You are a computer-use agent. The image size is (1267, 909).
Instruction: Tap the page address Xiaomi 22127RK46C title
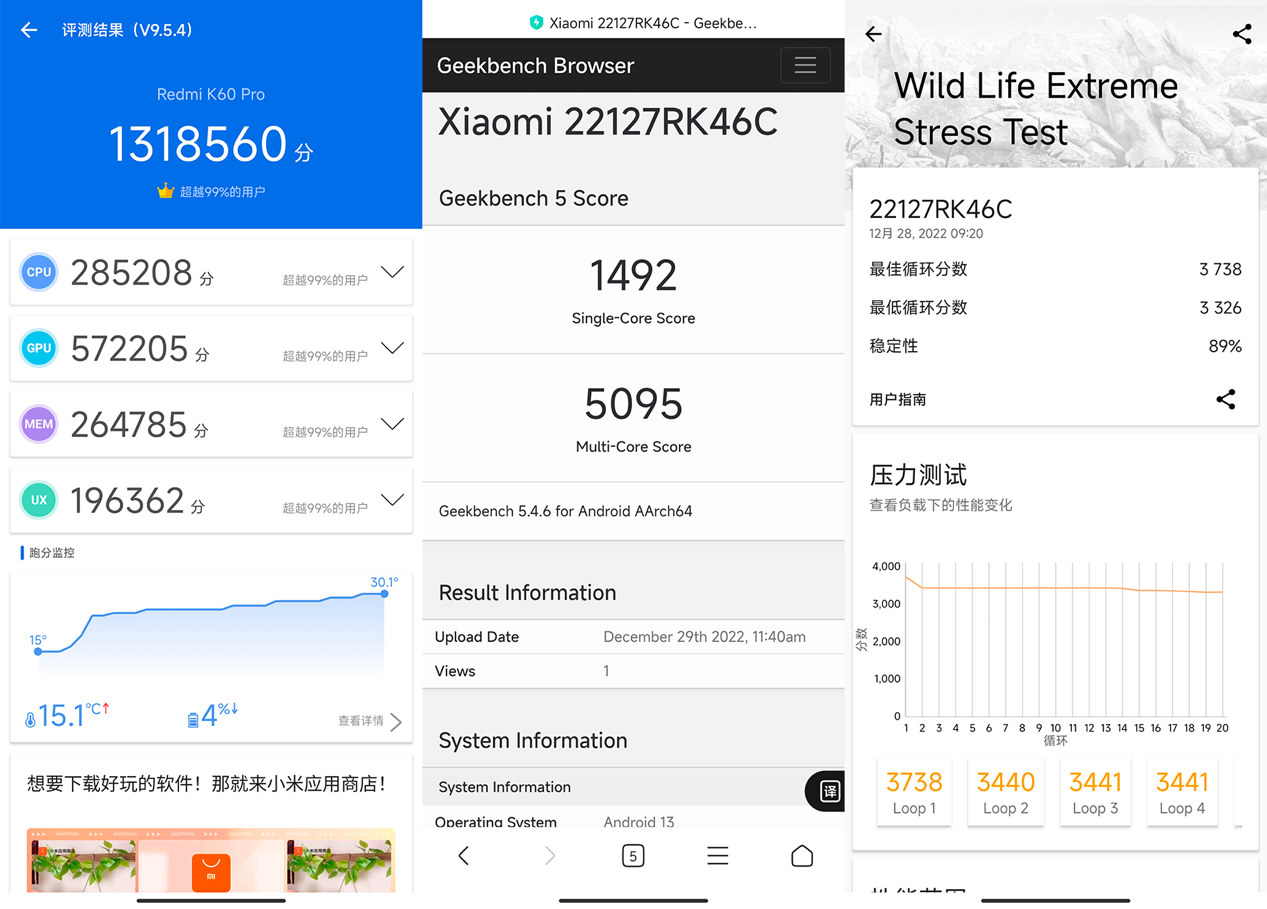coord(653,22)
